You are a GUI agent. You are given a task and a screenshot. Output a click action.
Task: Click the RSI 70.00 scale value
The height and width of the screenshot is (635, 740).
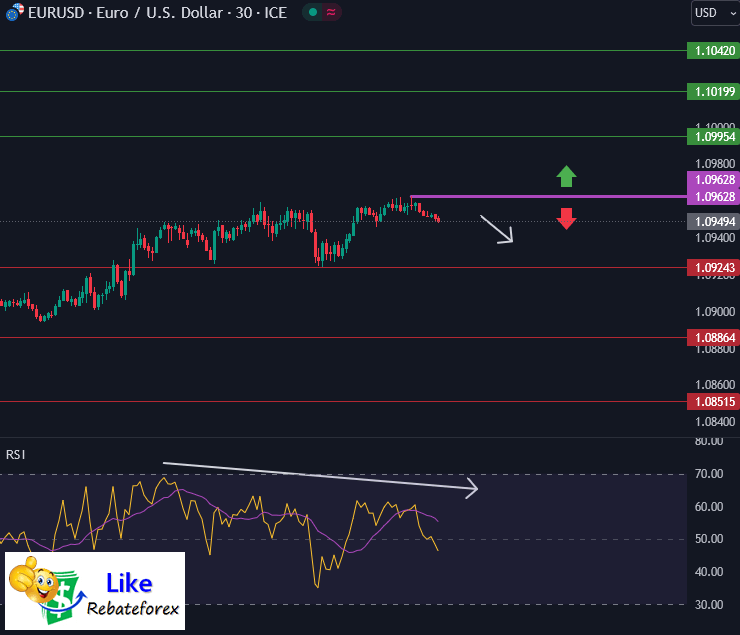click(709, 474)
